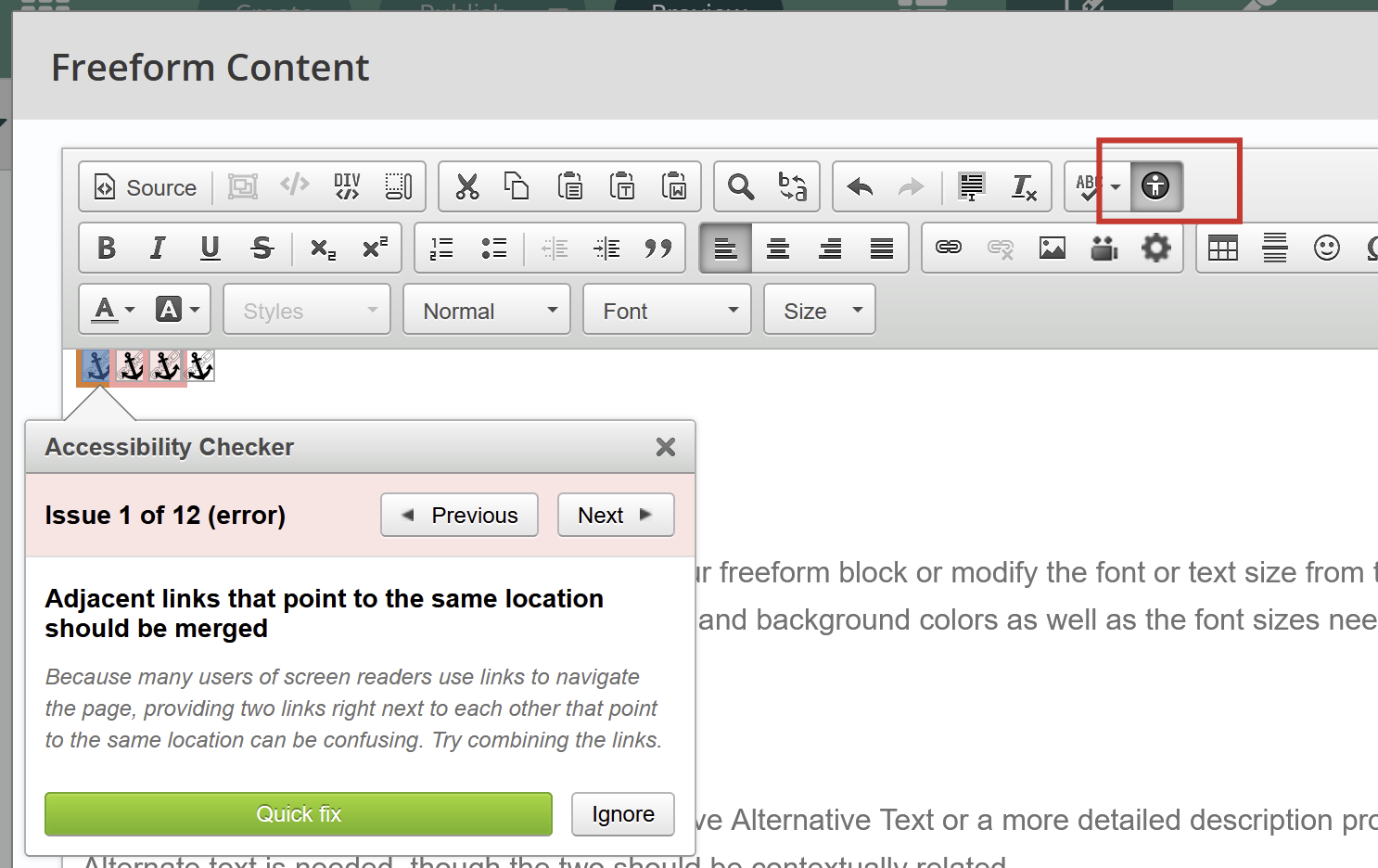Go to the Next issue

click(616, 515)
